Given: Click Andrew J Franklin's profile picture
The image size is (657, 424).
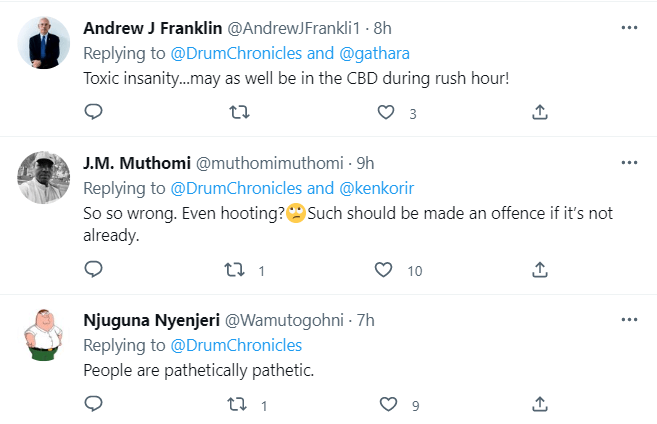Looking at the screenshot, I should click(x=45, y=43).
